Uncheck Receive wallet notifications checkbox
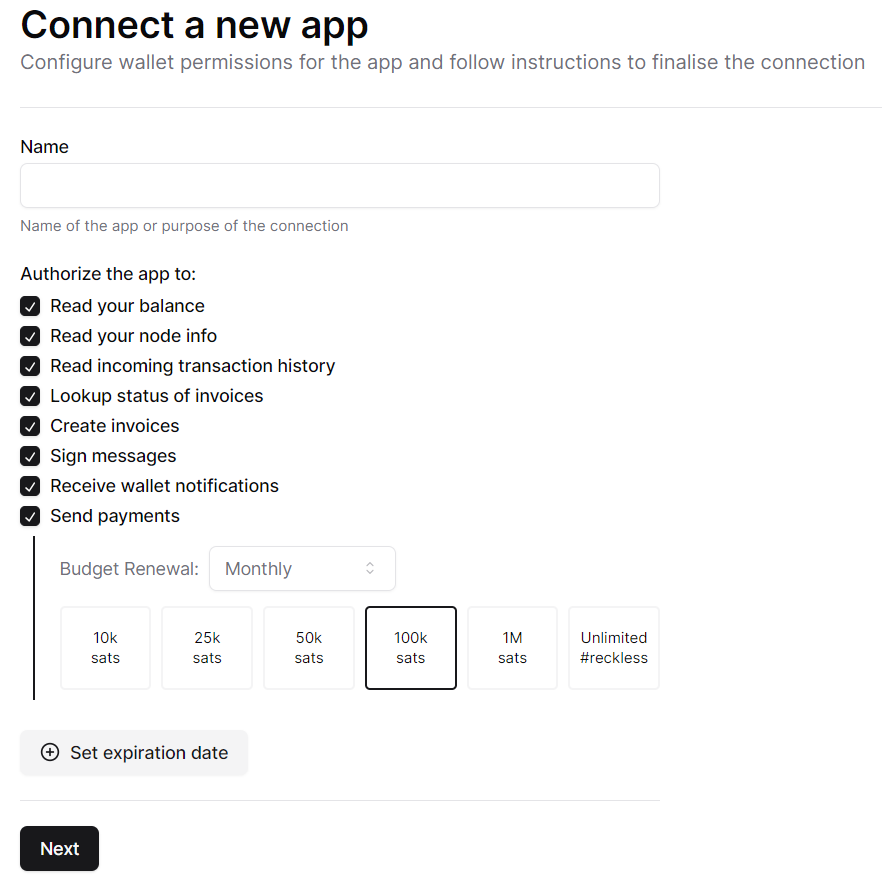This screenshot has width=882, height=886. coord(30,486)
